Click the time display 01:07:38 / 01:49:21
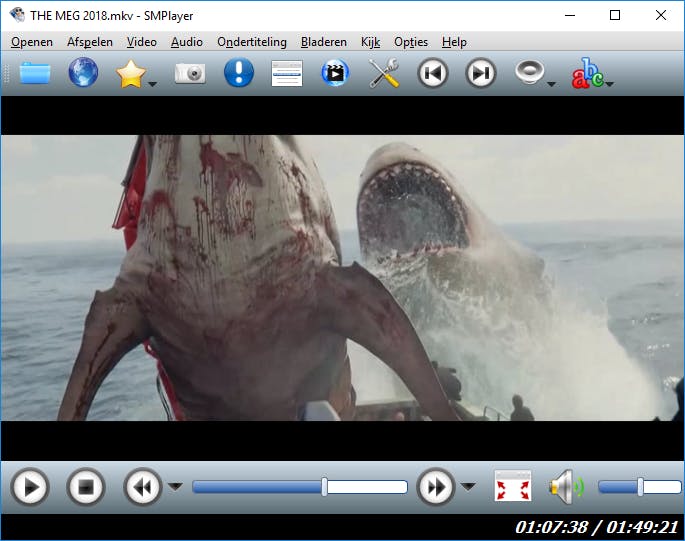Viewport: 685px width, 541px height. 597,527
